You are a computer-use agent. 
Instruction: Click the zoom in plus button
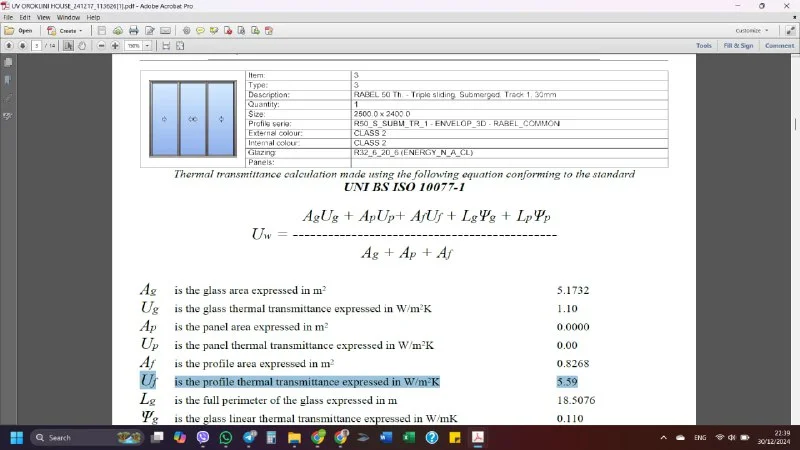point(115,46)
